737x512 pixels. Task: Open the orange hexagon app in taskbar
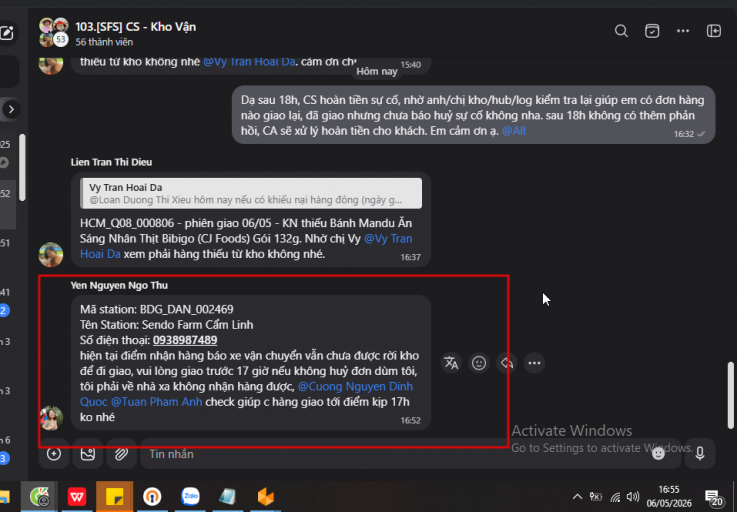pos(266,496)
